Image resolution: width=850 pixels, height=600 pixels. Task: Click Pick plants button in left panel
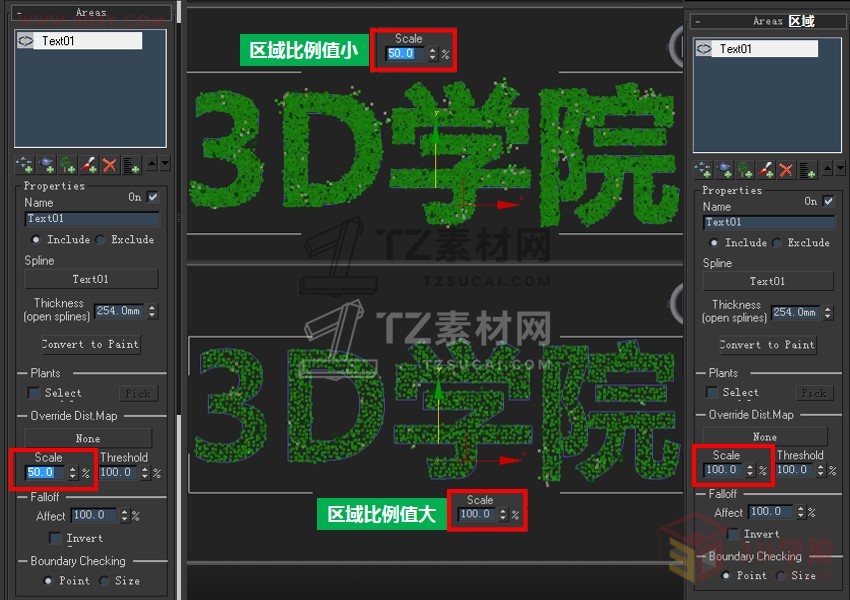pos(138,393)
